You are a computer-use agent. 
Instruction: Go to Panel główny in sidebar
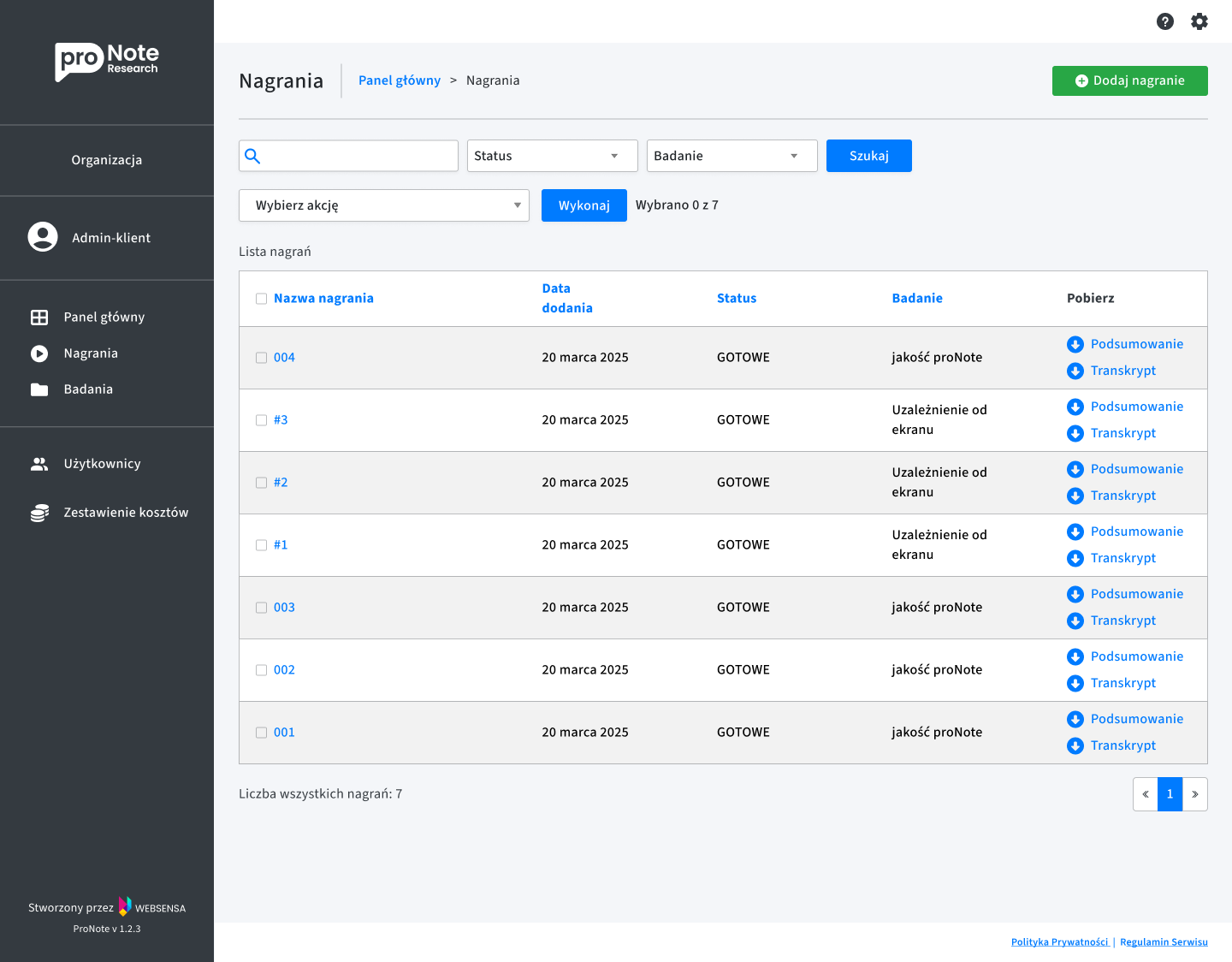104,318
